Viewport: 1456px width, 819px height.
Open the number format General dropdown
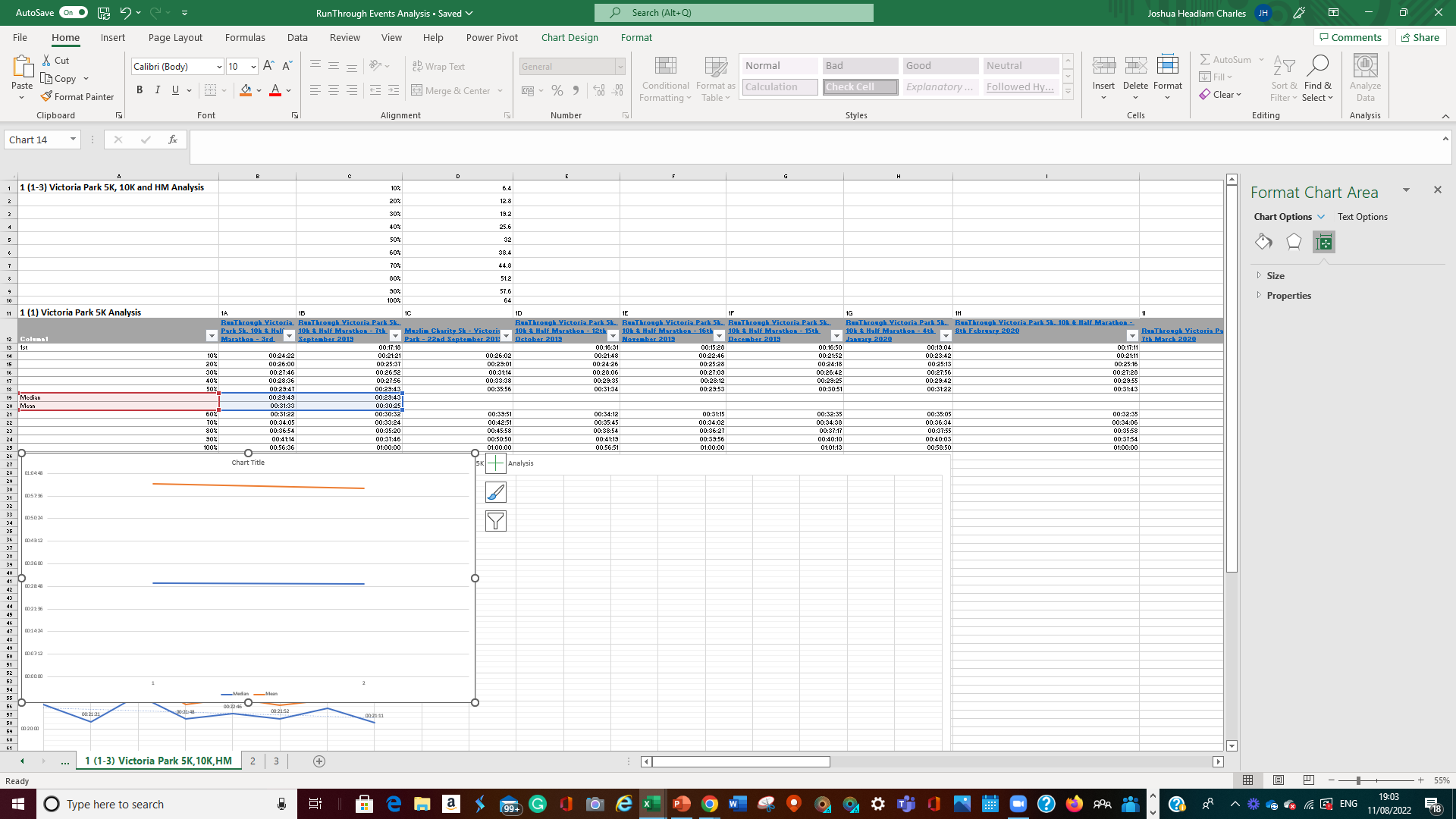tap(620, 67)
